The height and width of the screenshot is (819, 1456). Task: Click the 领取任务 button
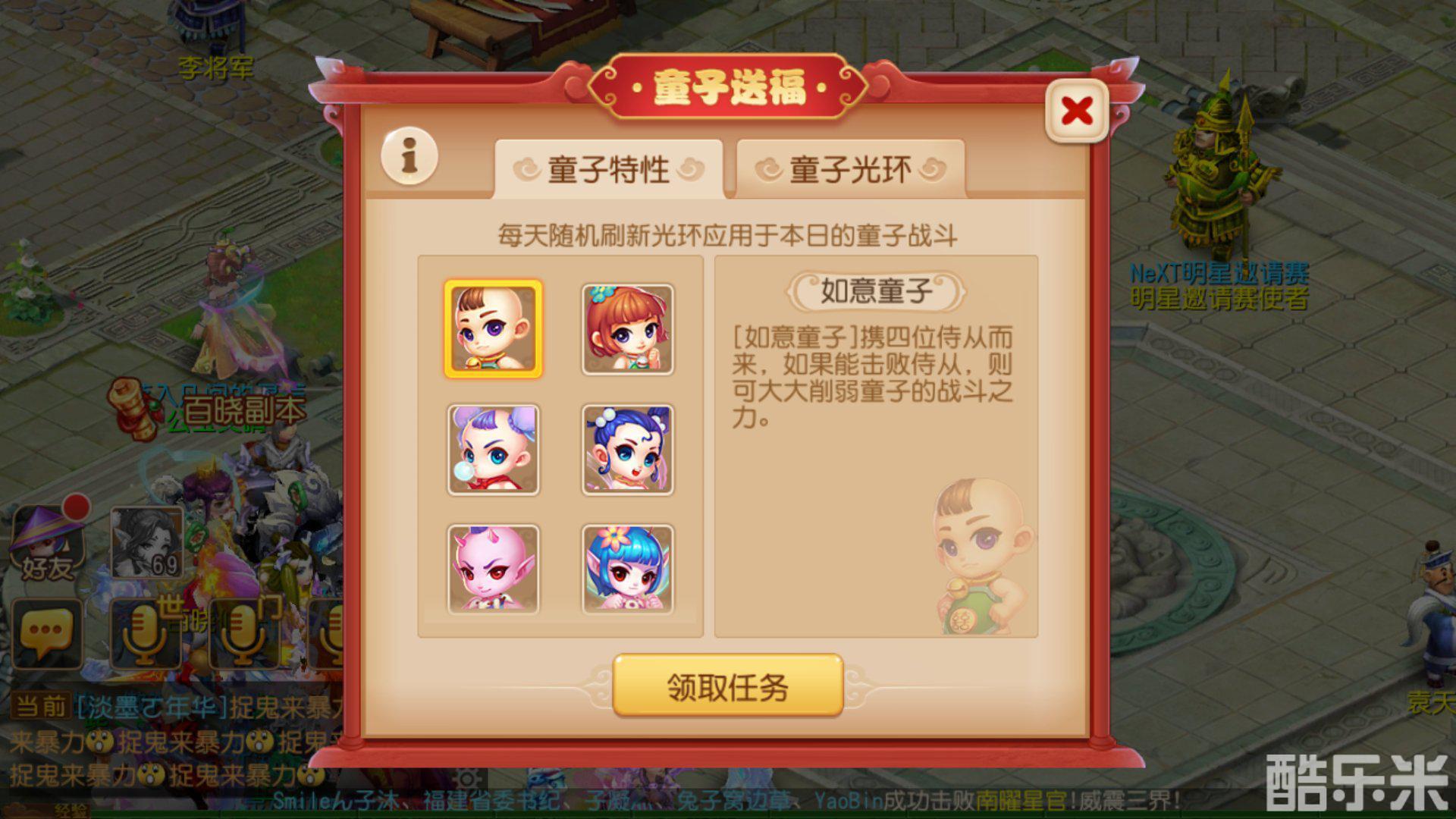(x=727, y=686)
